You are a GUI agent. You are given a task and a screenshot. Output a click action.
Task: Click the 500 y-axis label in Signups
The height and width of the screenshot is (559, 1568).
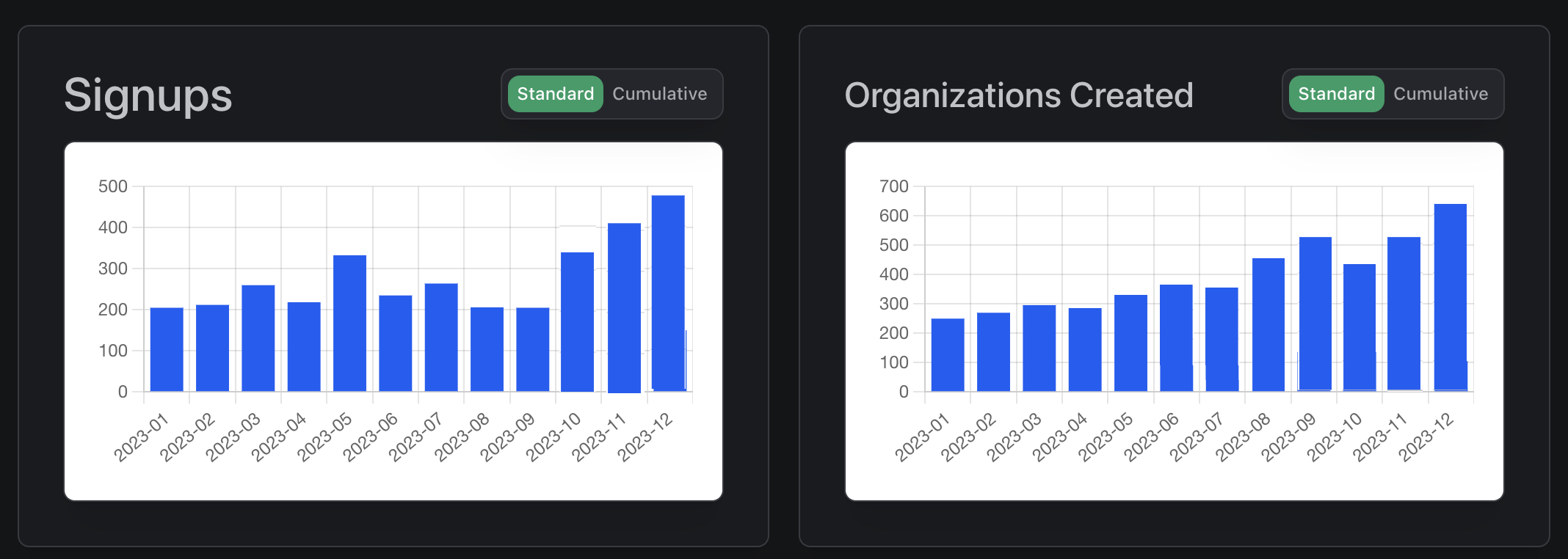click(x=113, y=186)
